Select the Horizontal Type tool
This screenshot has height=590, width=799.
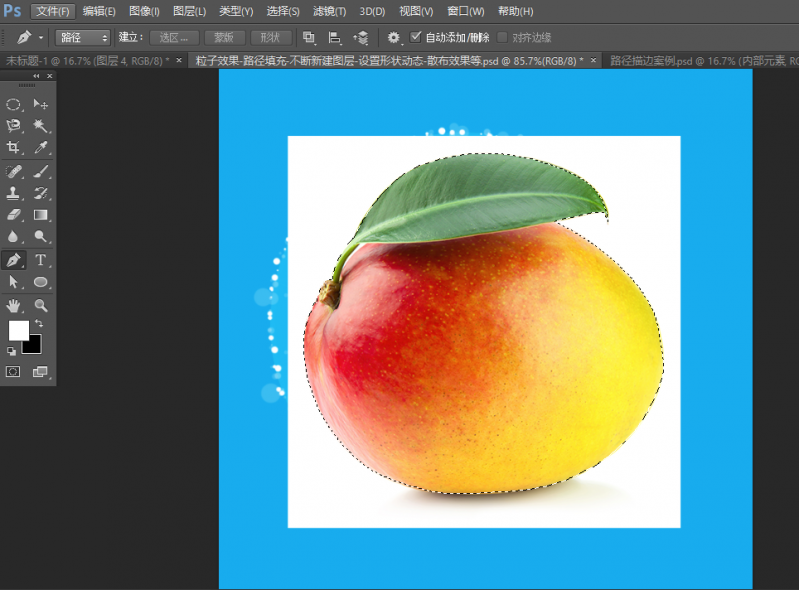pos(41,259)
